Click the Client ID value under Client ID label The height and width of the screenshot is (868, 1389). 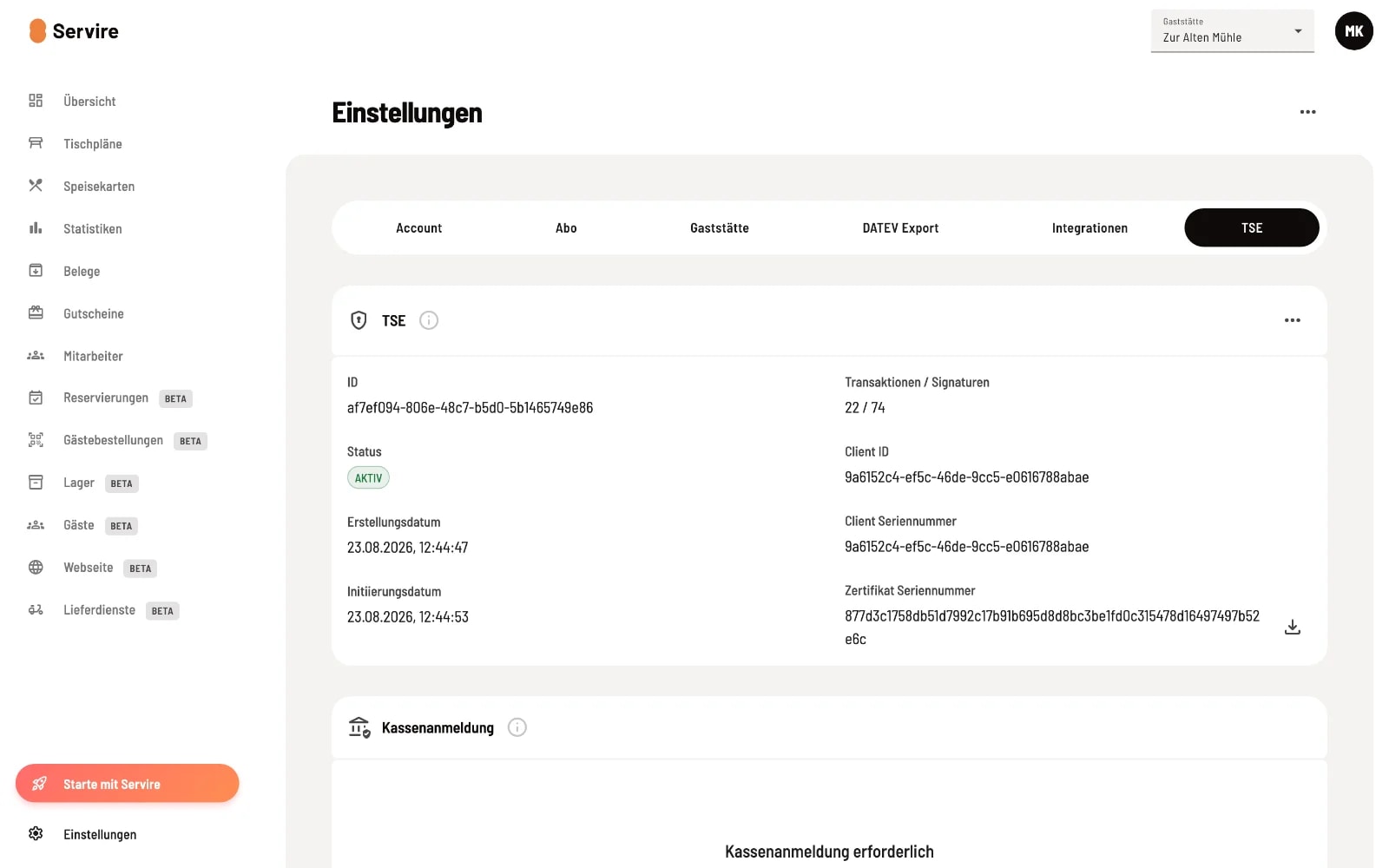click(966, 477)
